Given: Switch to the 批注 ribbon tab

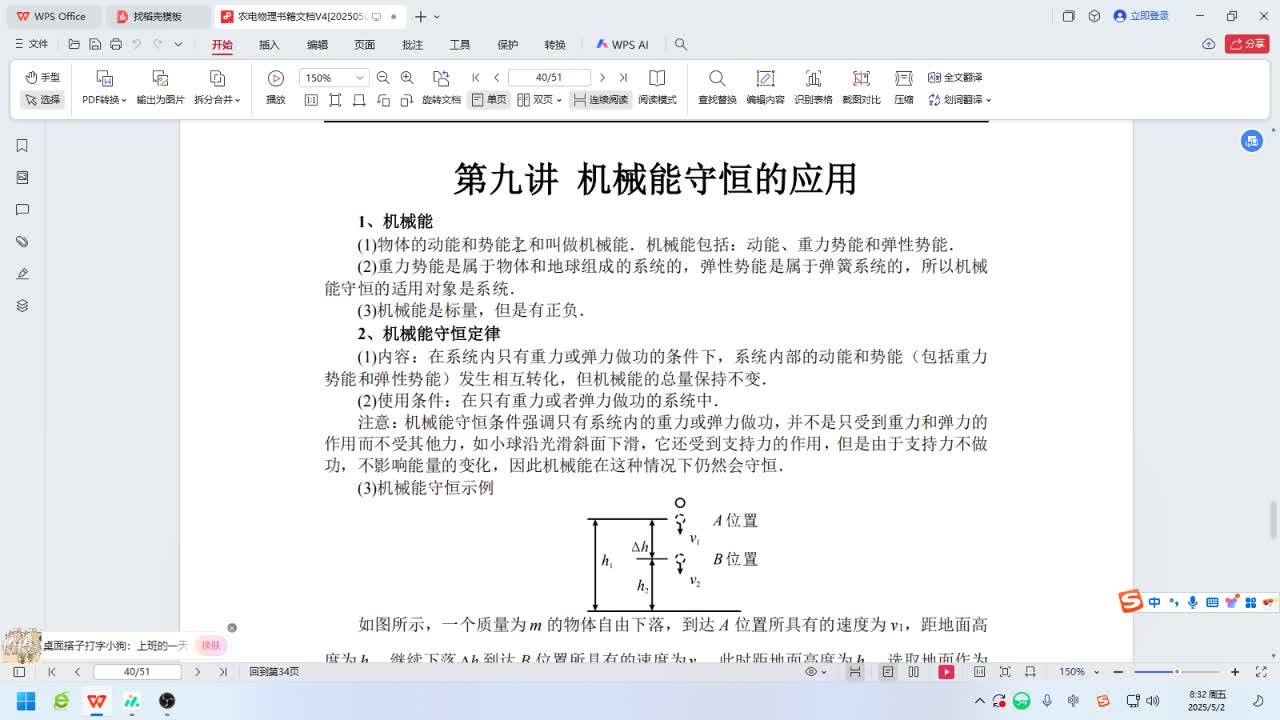Looking at the screenshot, I should point(412,45).
